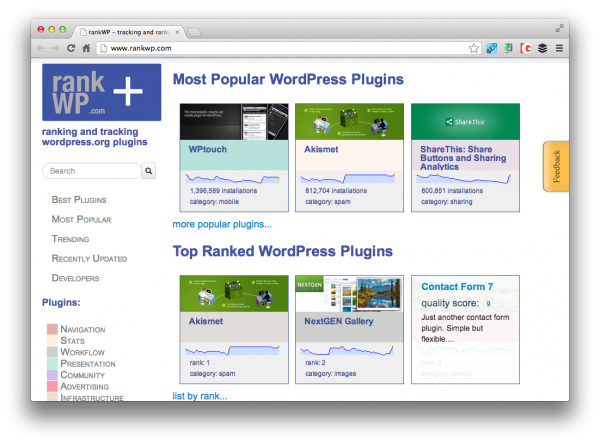Go forward with the browser forward arrow
The width and height of the screenshot is (600, 444).
point(55,48)
